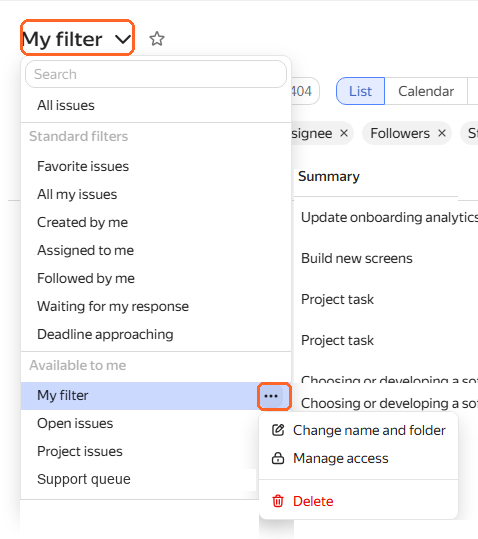The height and width of the screenshot is (539, 478).
Task: Click the Summary column header
Action: pos(329,176)
